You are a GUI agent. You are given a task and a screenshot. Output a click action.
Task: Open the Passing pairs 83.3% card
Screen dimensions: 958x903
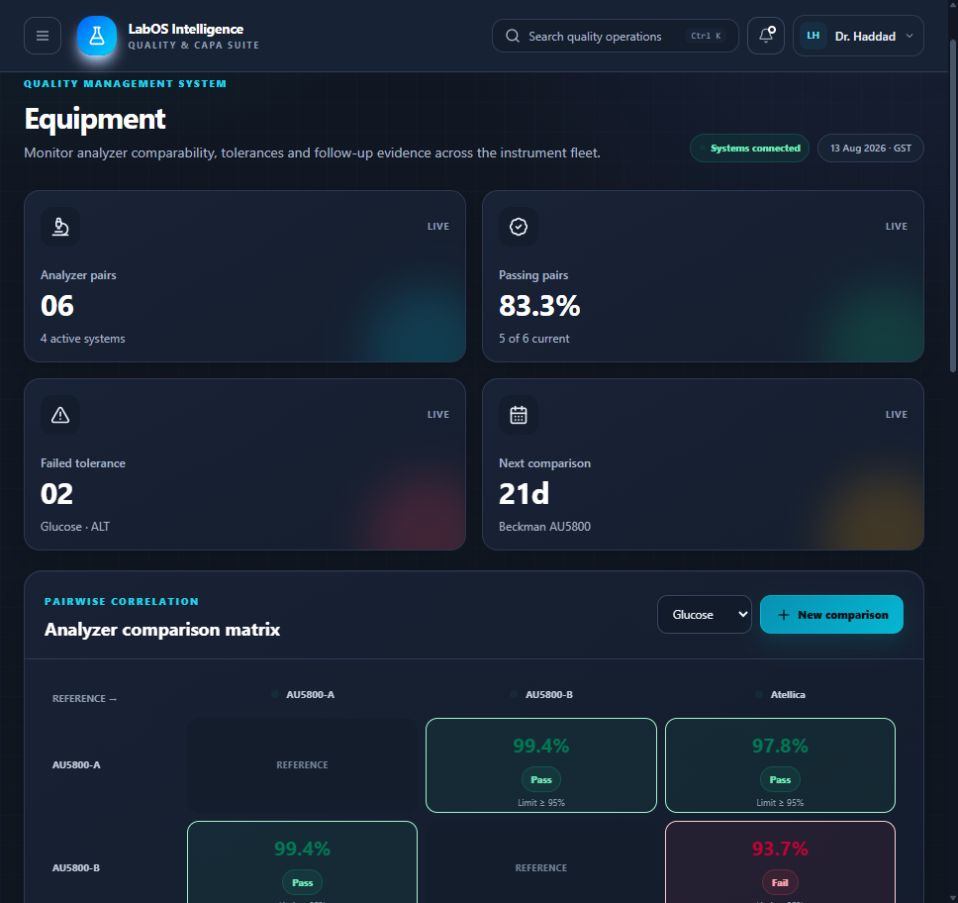point(703,276)
